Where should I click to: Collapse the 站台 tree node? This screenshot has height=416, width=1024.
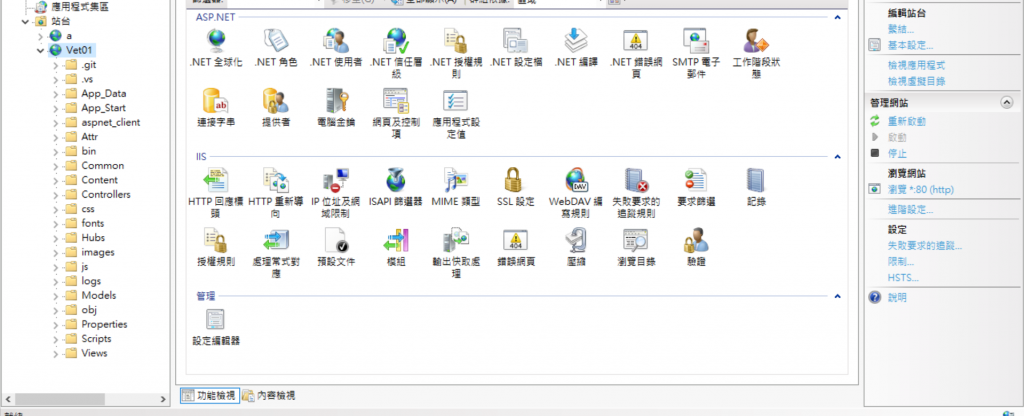pos(25,22)
